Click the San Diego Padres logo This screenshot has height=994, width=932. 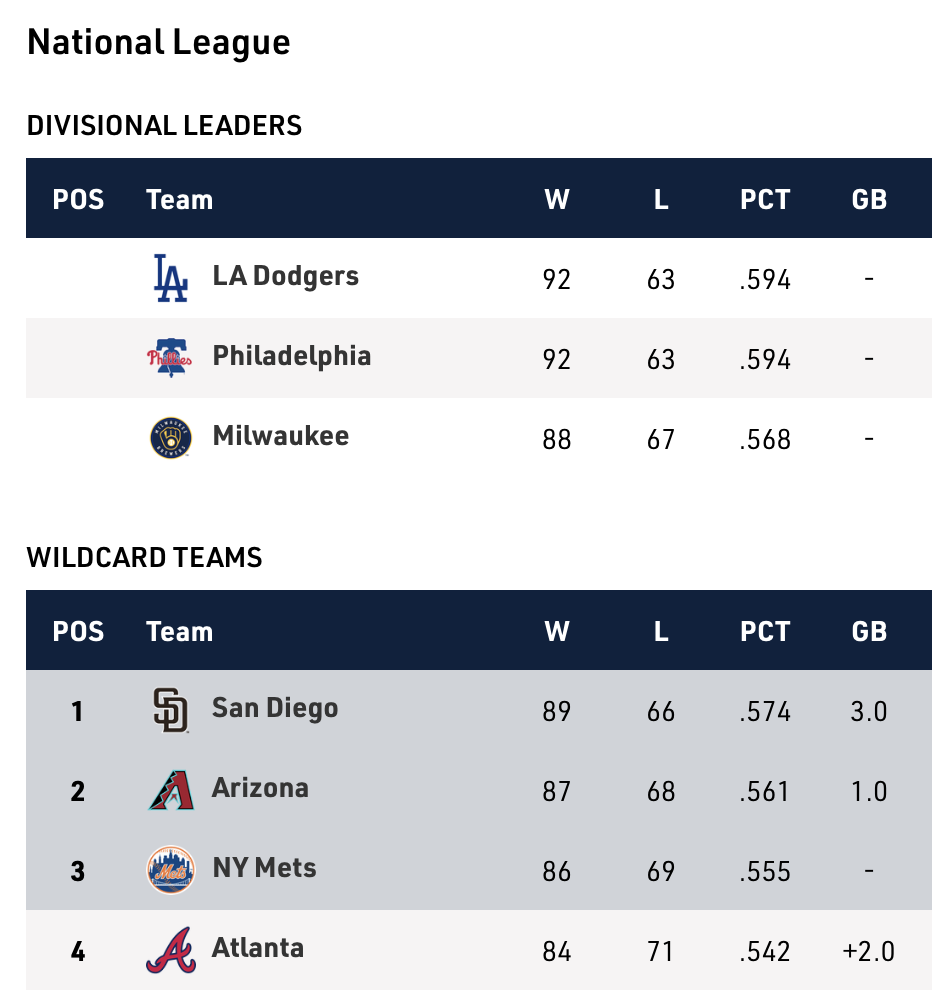pos(170,710)
